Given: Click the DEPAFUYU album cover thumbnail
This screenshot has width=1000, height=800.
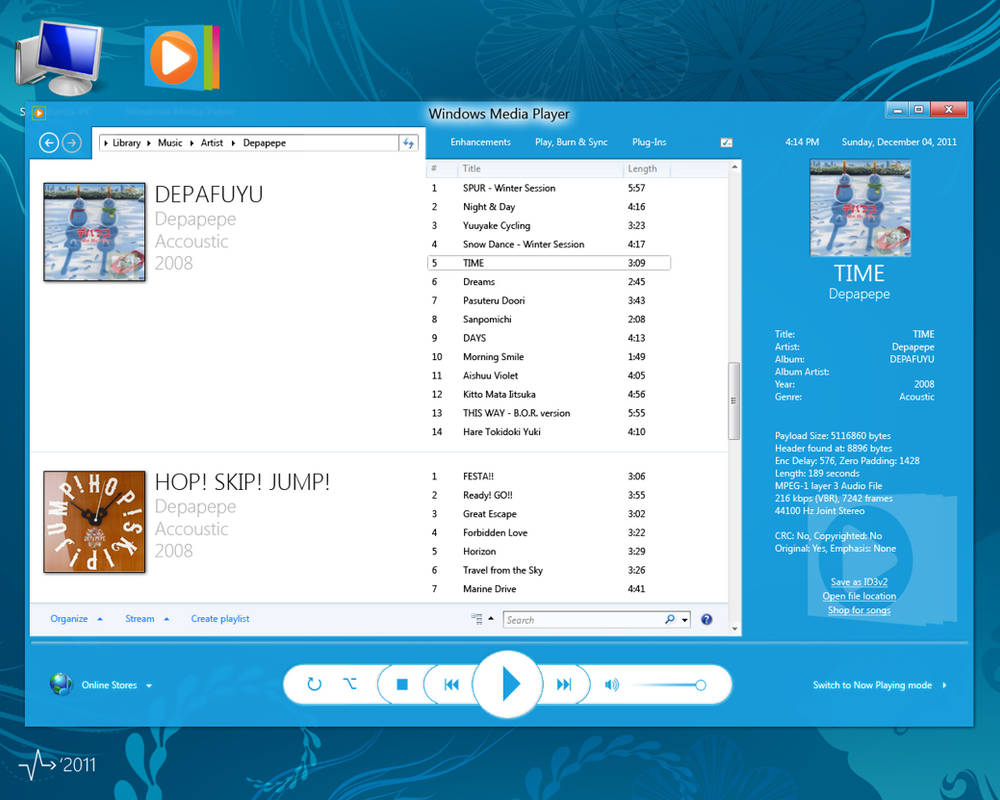Looking at the screenshot, I should (x=94, y=232).
